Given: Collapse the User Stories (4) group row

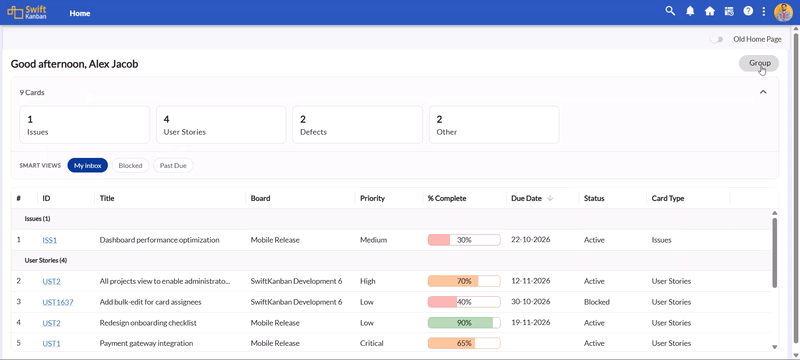Looking at the screenshot, I should (x=390, y=260).
